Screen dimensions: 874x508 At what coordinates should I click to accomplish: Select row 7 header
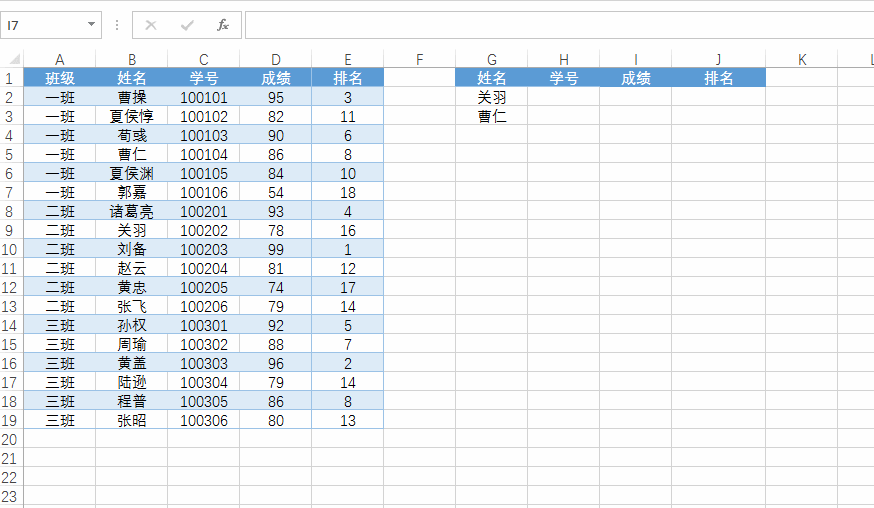(11, 192)
